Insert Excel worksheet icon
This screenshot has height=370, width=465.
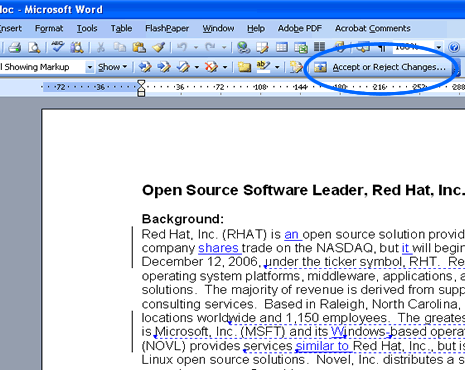tap(301, 48)
